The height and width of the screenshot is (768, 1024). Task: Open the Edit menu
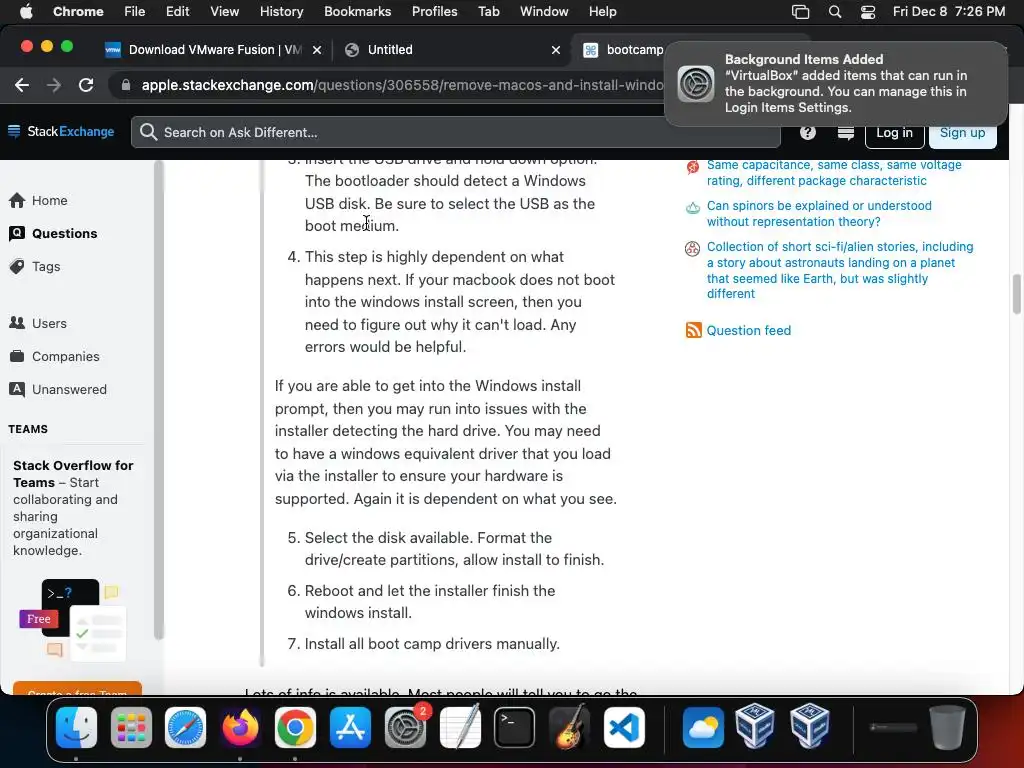[177, 11]
